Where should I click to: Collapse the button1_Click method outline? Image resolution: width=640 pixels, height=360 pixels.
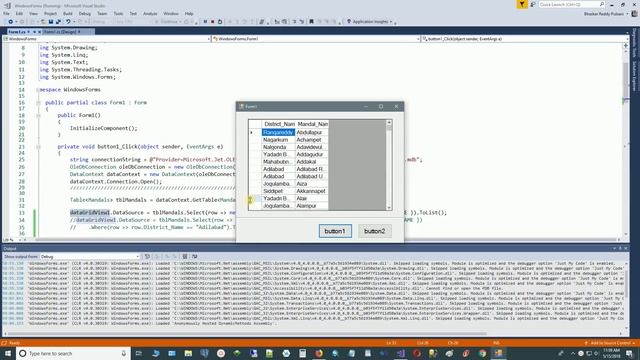(38, 147)
